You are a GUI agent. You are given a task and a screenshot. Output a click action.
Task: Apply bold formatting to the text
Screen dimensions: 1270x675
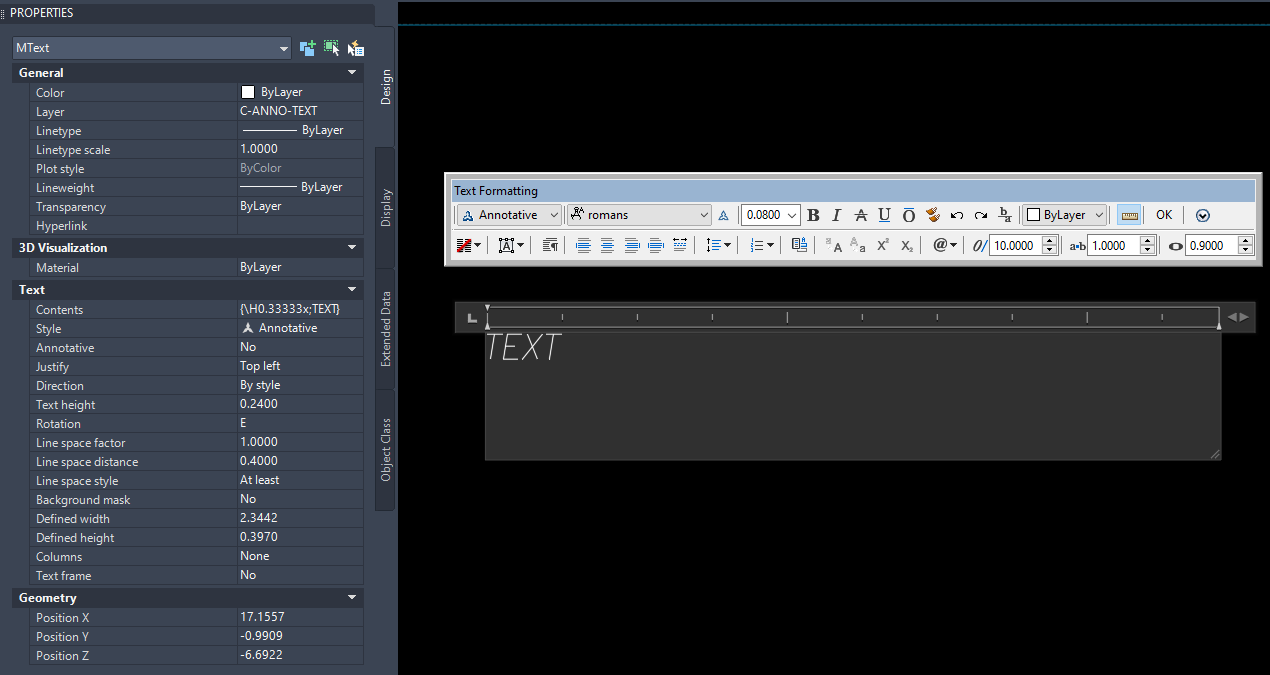pyautogui.click(x=813, y=215)
